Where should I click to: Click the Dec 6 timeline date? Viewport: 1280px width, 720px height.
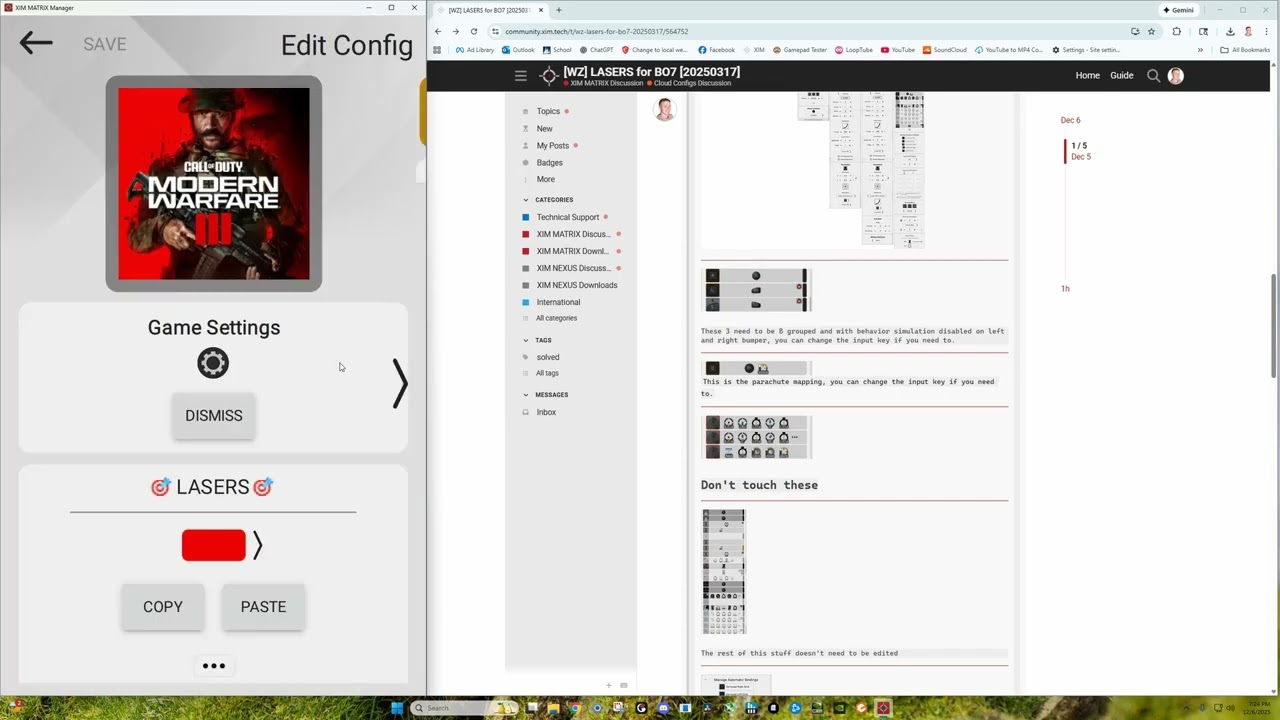pyautogui.click(x=1070, y=120)
